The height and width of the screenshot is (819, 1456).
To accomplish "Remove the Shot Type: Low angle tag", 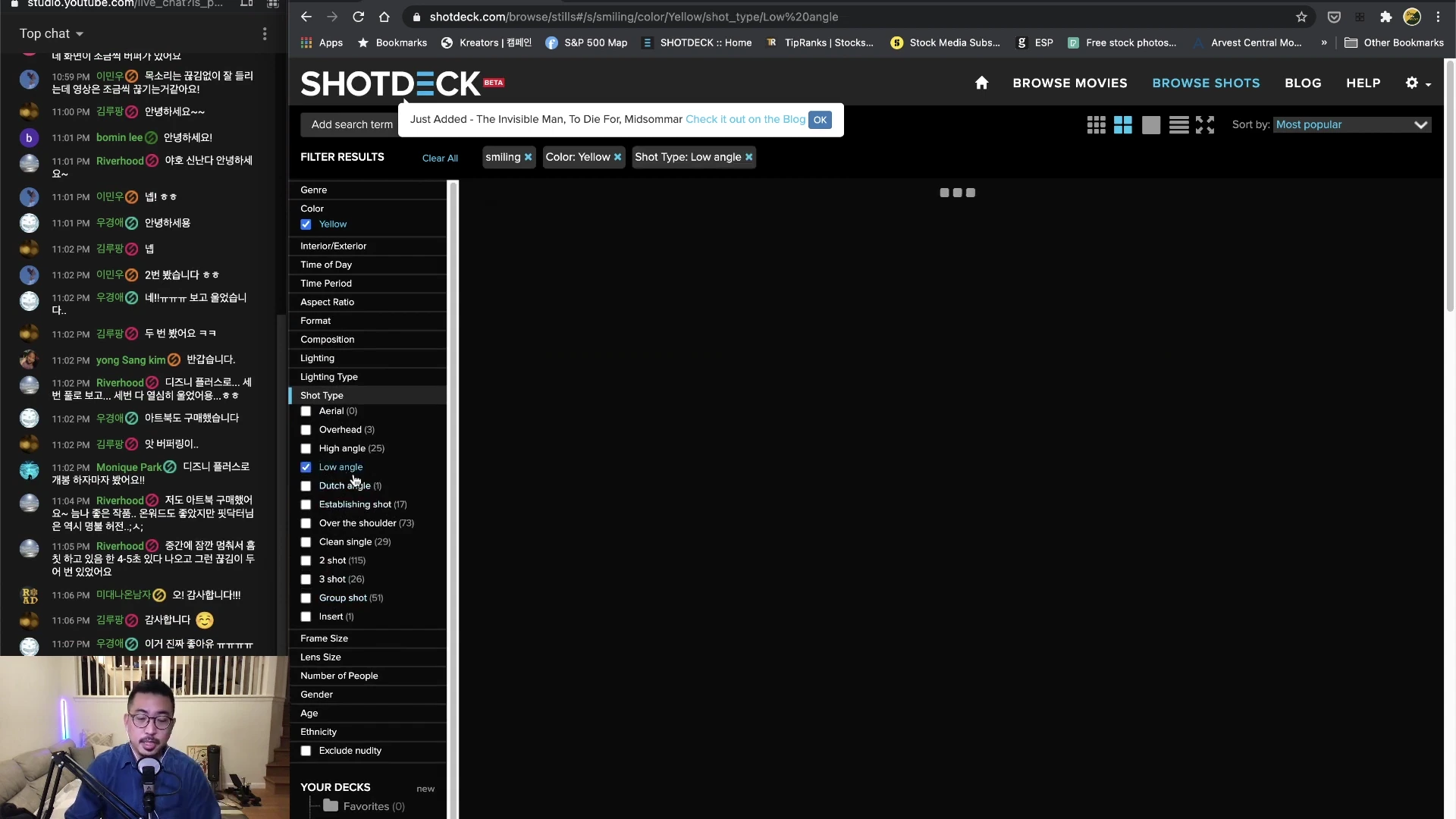I will click(x=749, y=157).
